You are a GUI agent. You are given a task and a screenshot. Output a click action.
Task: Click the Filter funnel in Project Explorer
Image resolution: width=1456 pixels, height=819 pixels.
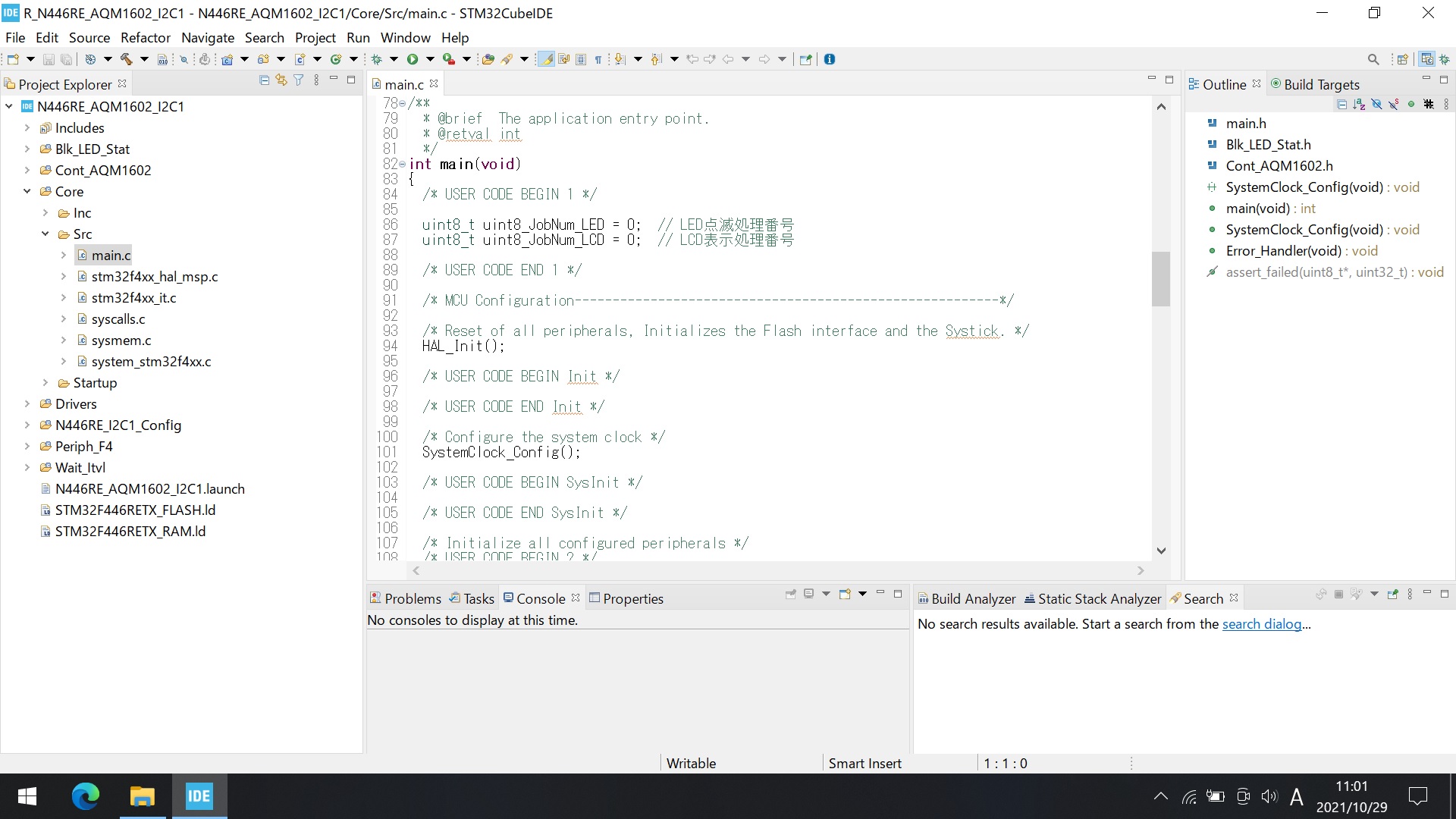coord(299,80)
